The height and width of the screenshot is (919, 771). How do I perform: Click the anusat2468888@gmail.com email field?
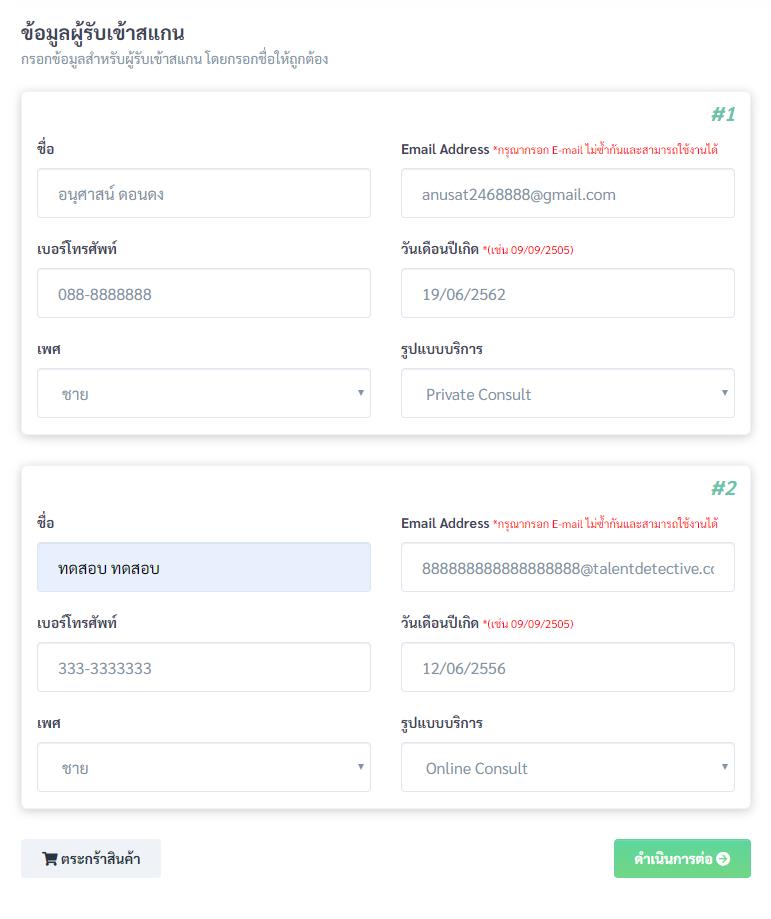point(568,193)
